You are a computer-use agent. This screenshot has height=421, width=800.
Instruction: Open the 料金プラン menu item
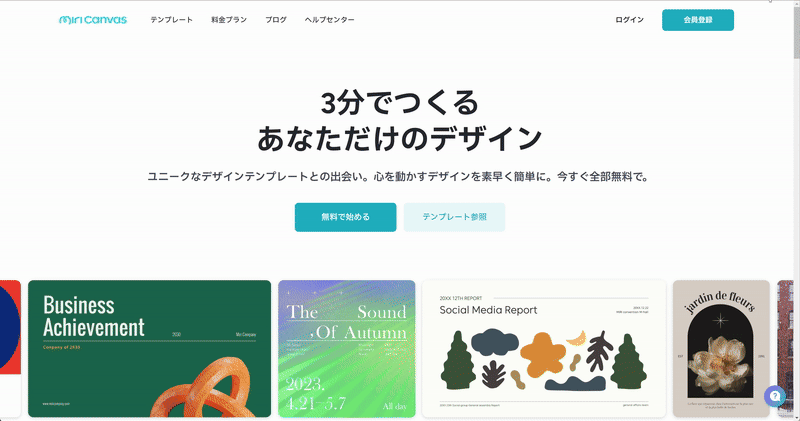click(229, 20)
